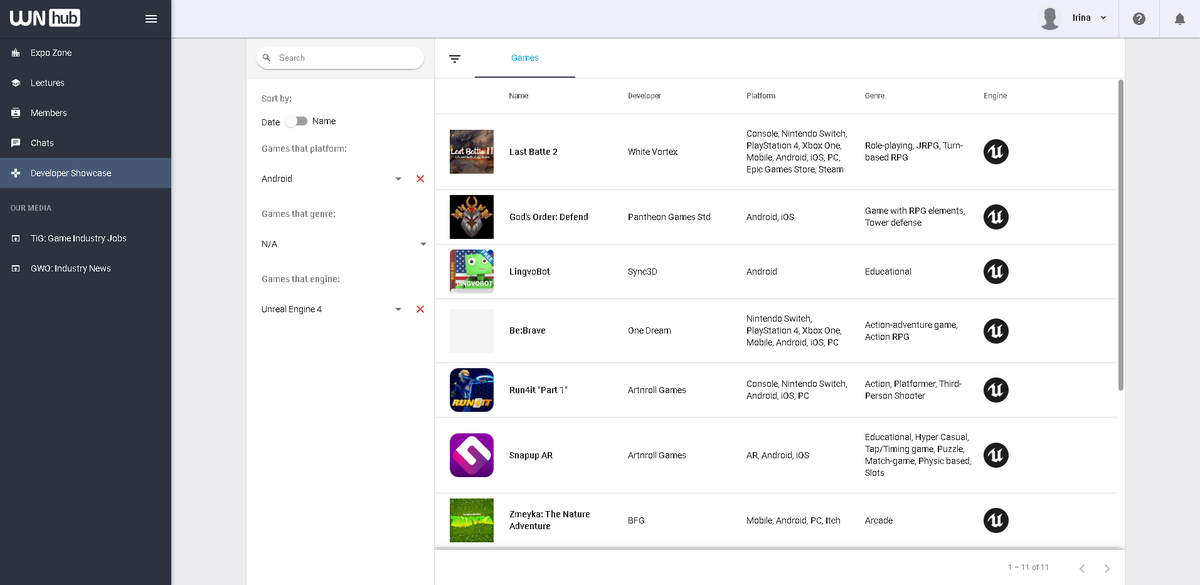The image size is (1200, 585).
Task: Sort by the Developer column header
Action: [x=644, y=96]
